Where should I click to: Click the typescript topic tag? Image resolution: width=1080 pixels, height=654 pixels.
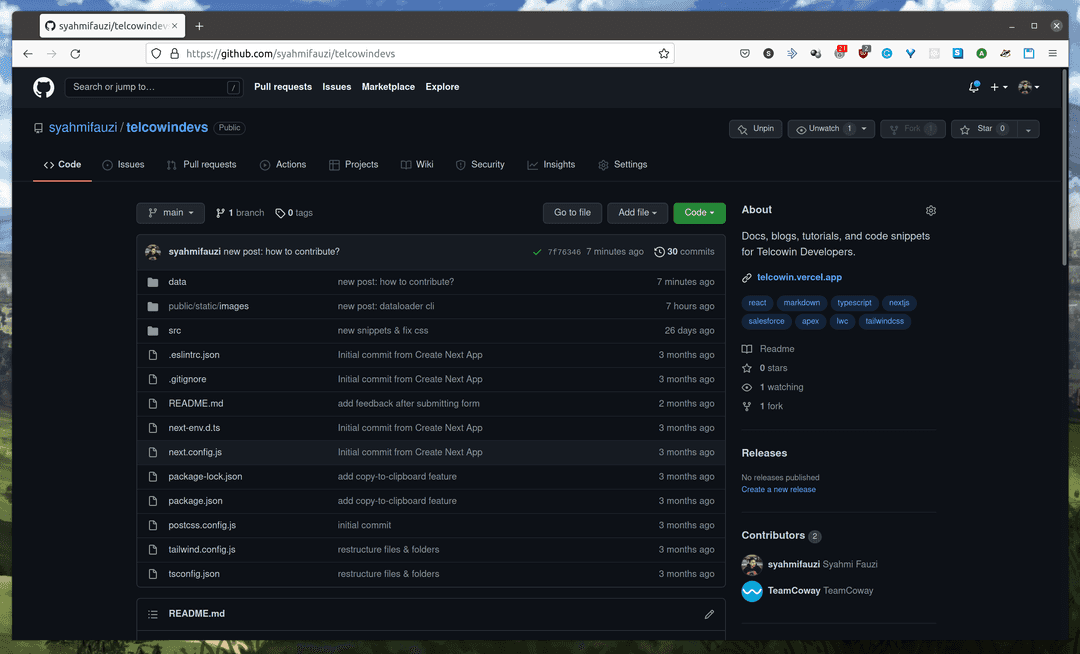coord(854,303)
